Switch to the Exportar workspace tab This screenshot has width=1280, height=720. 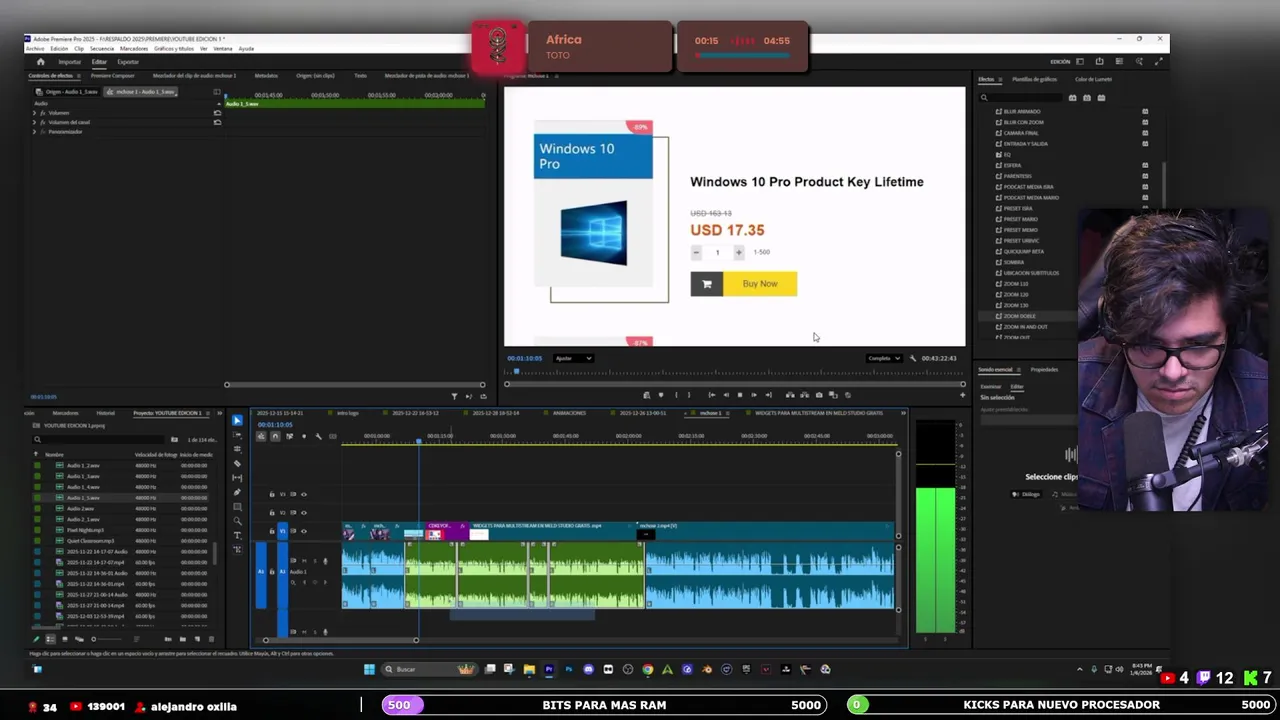(x=128, y=62)
